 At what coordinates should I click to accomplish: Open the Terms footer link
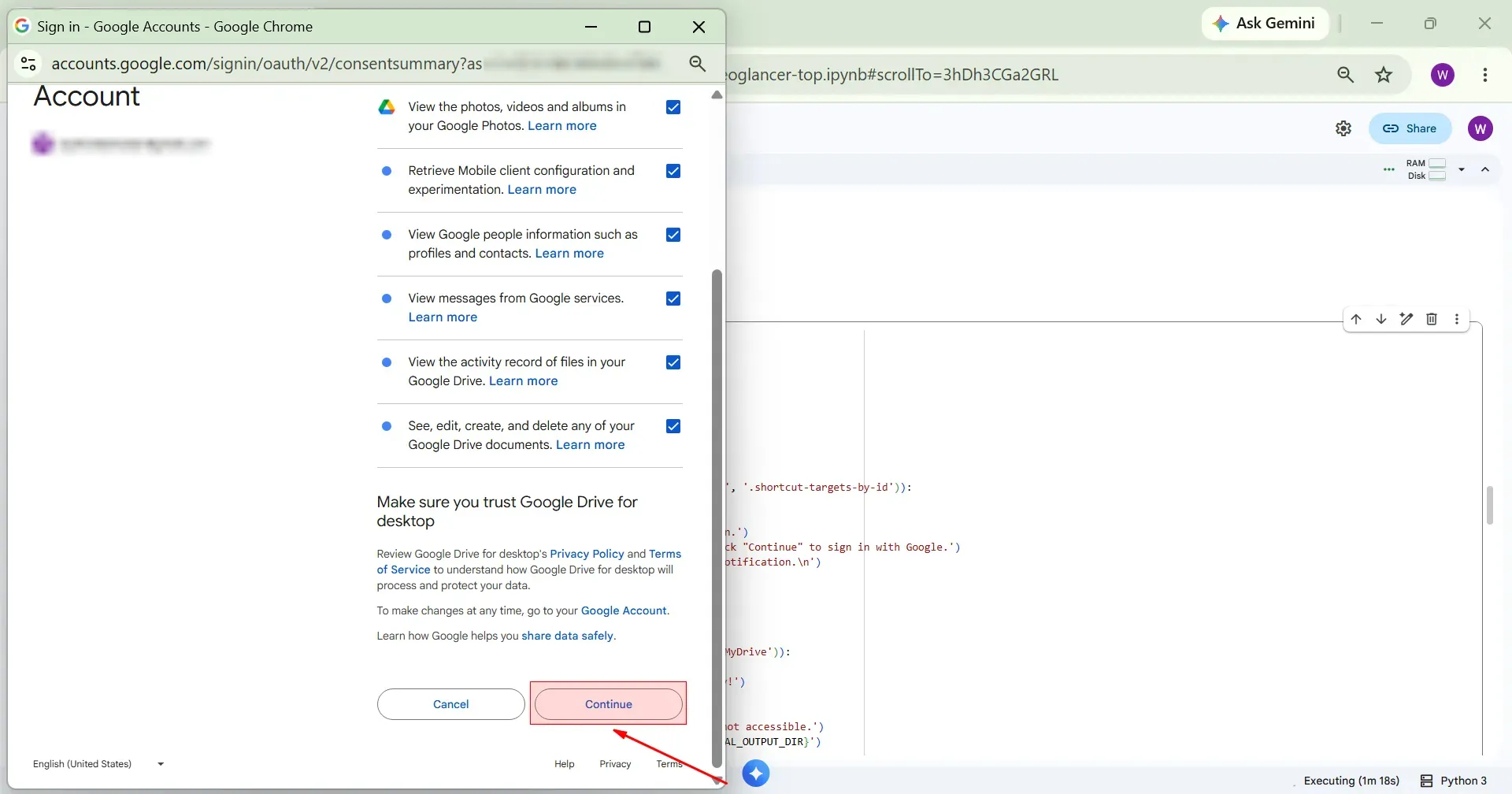[669, 764]
